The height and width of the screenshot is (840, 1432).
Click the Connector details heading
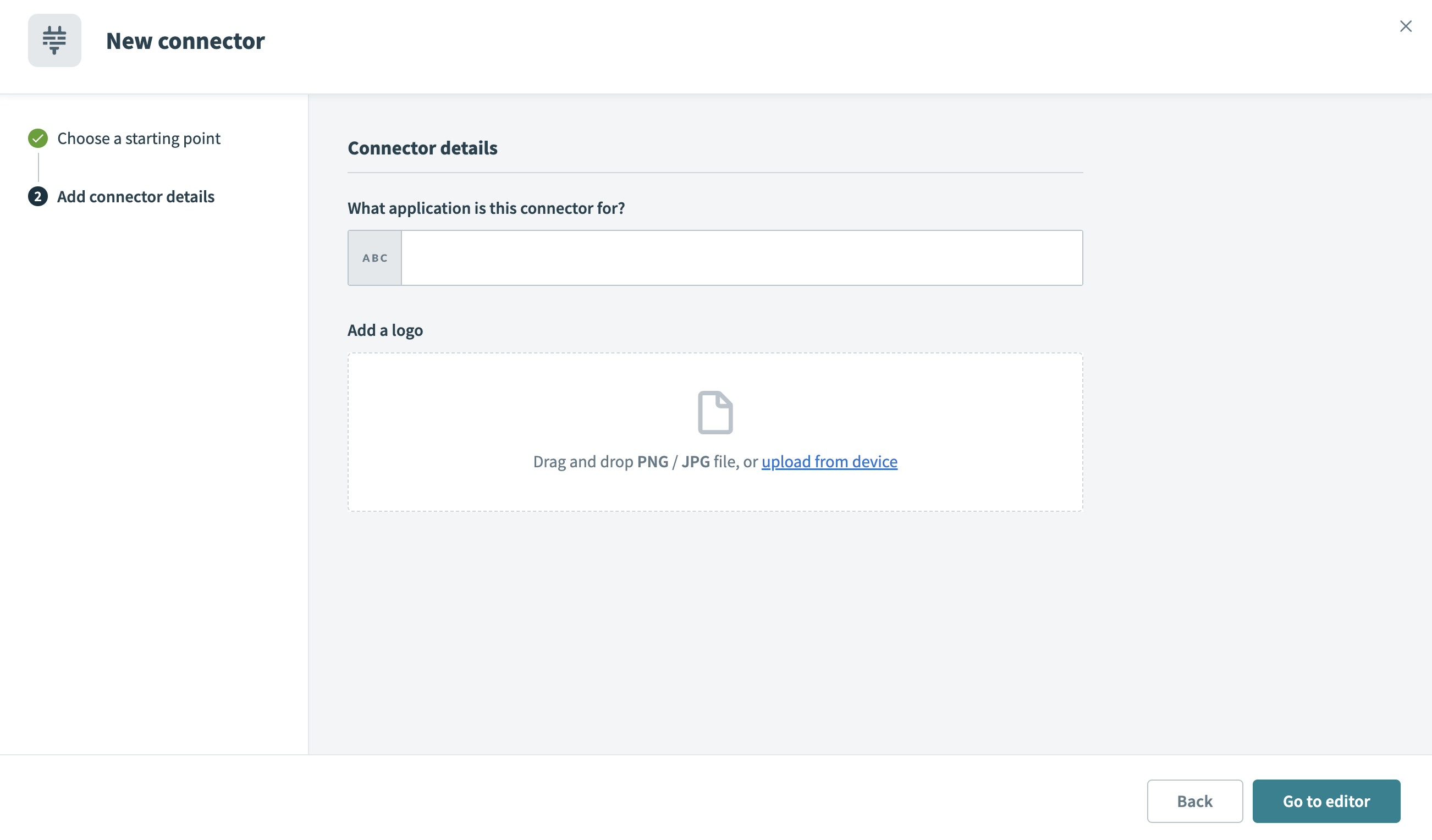pos(422,148)
